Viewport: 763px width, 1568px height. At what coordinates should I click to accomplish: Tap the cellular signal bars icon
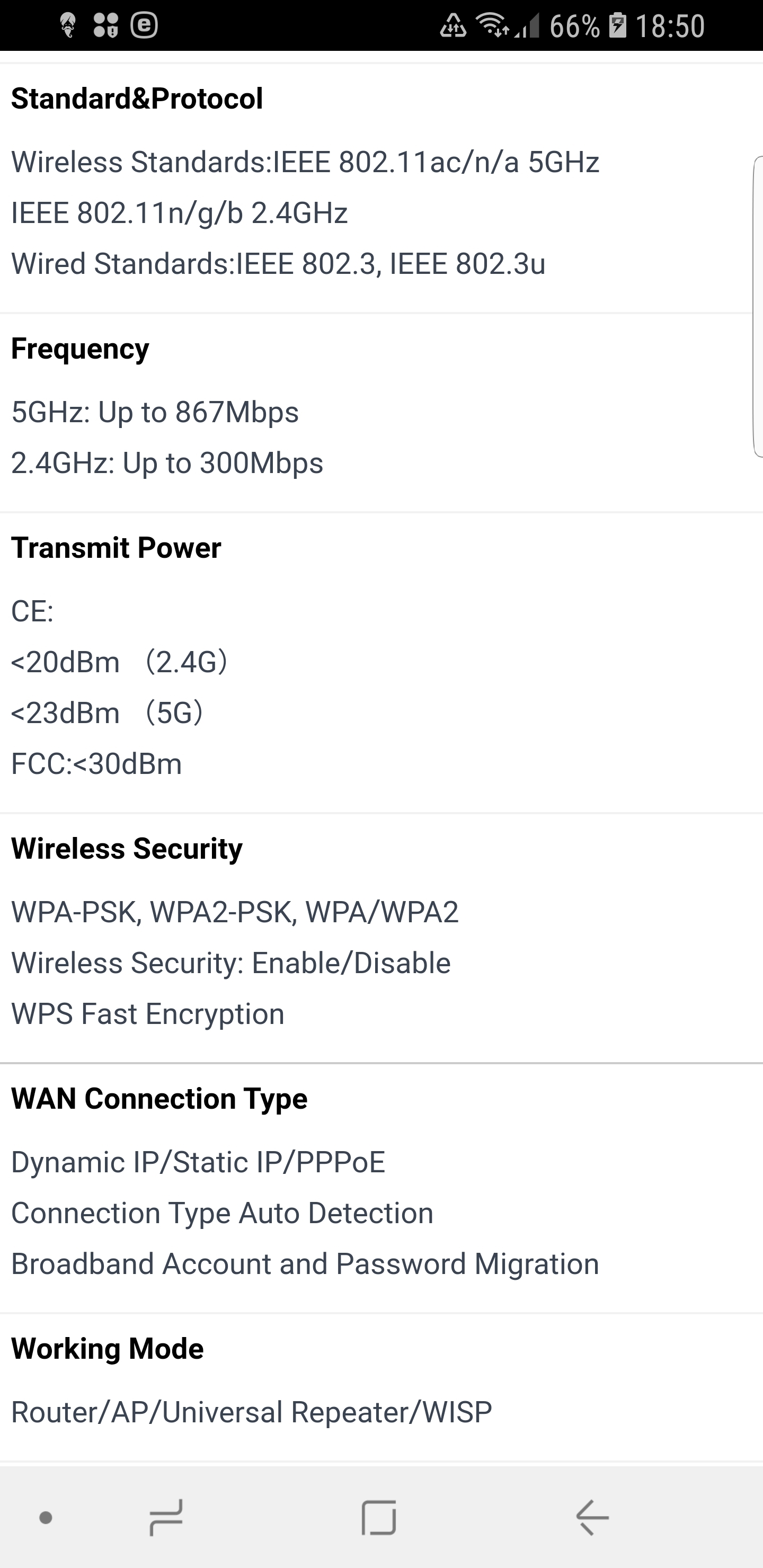point(527,25)
